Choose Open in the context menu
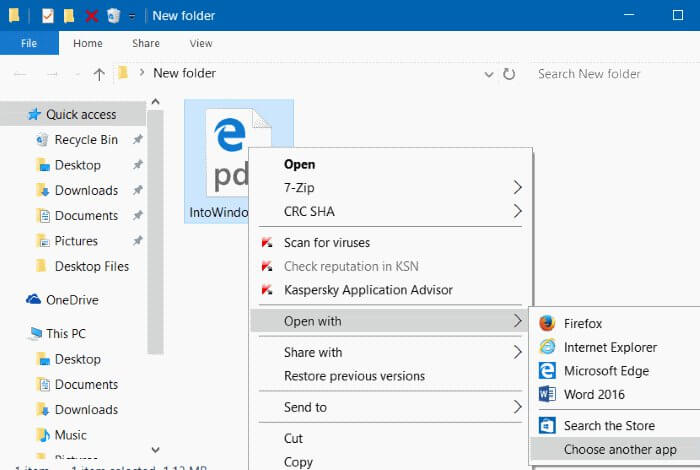The height and width of the screenshot is (470, 700). (x=300, y=164)
